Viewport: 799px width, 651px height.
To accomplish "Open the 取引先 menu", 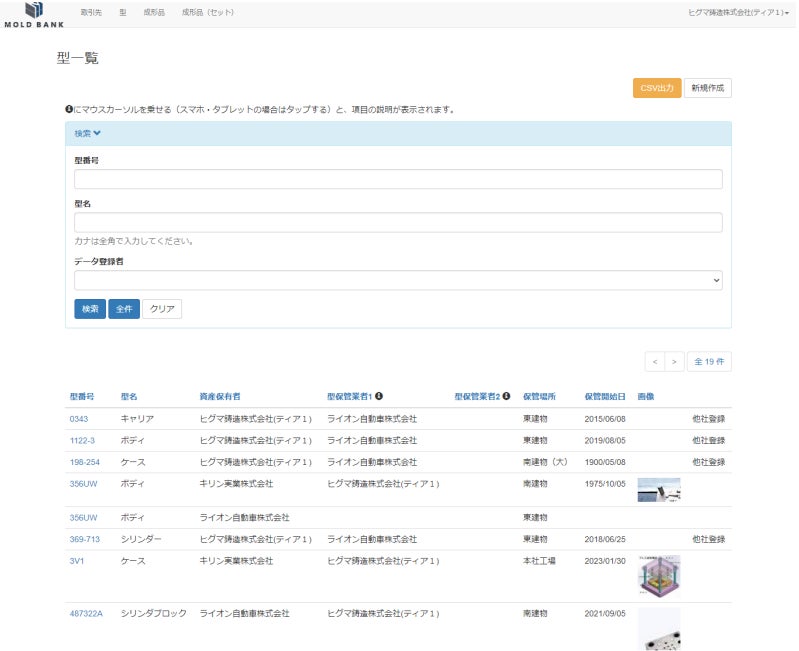I will [90, 12].
